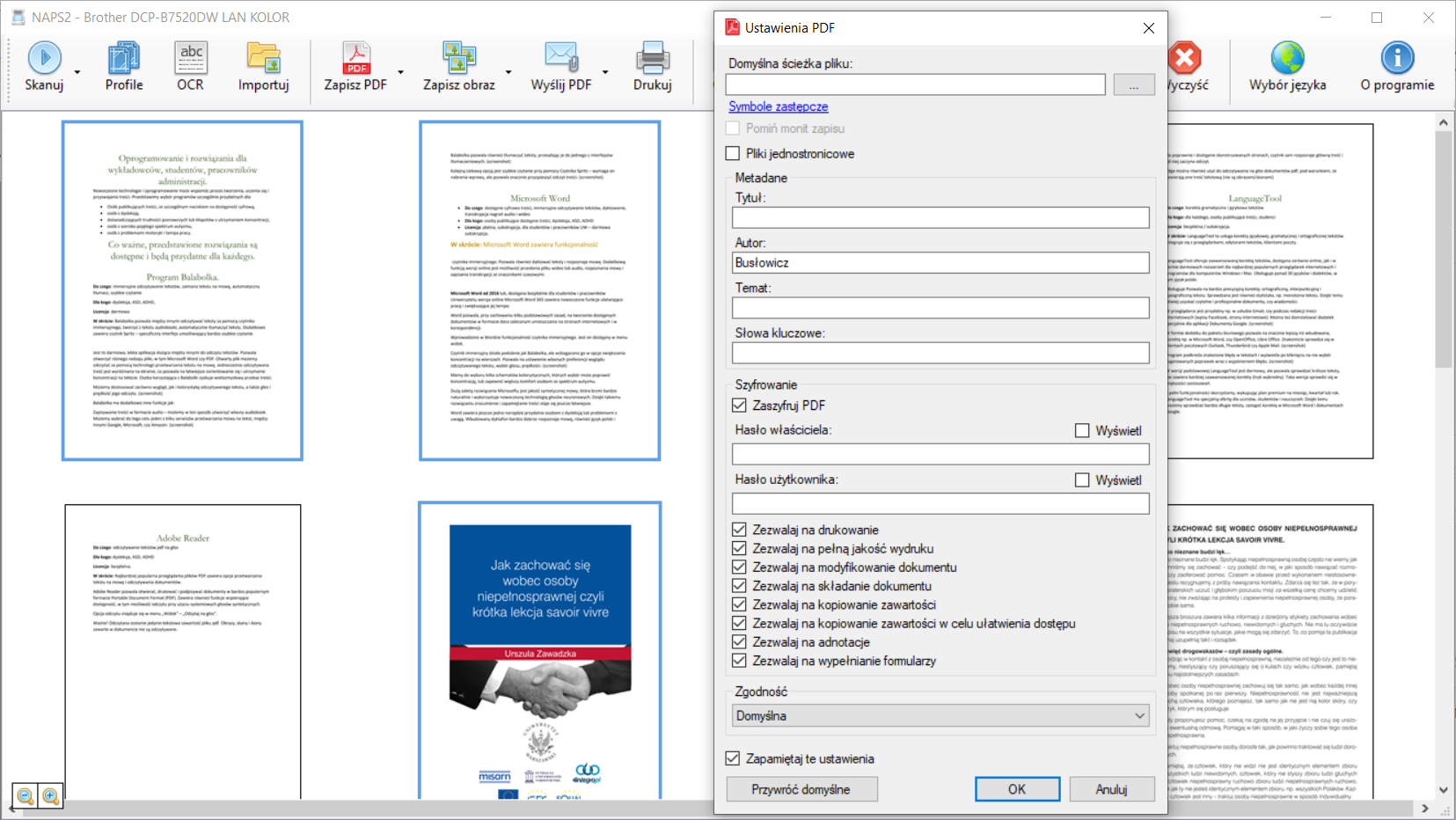
Task: Open language selection via Wybór języka
Action: click(x=1286, y=66)
